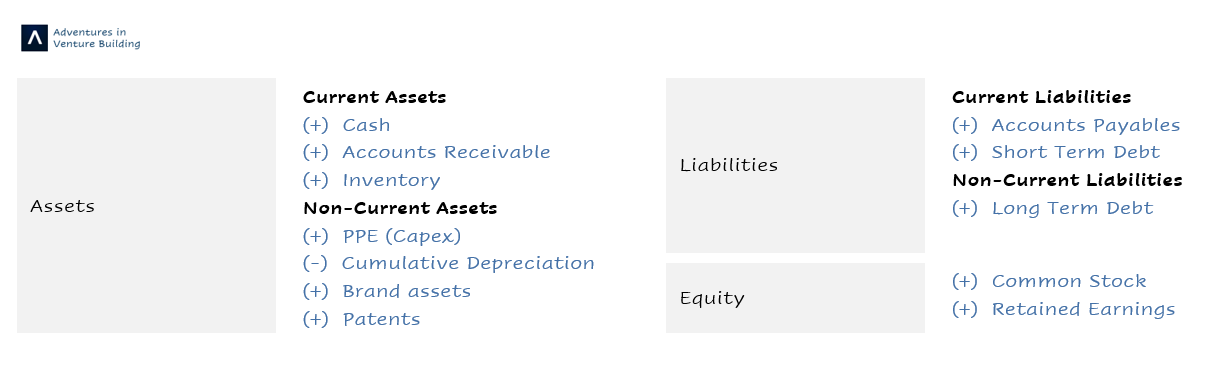The image size is (1224, 367).
Task: Click the Inventory line item
Action: click(x=371, y=180)
